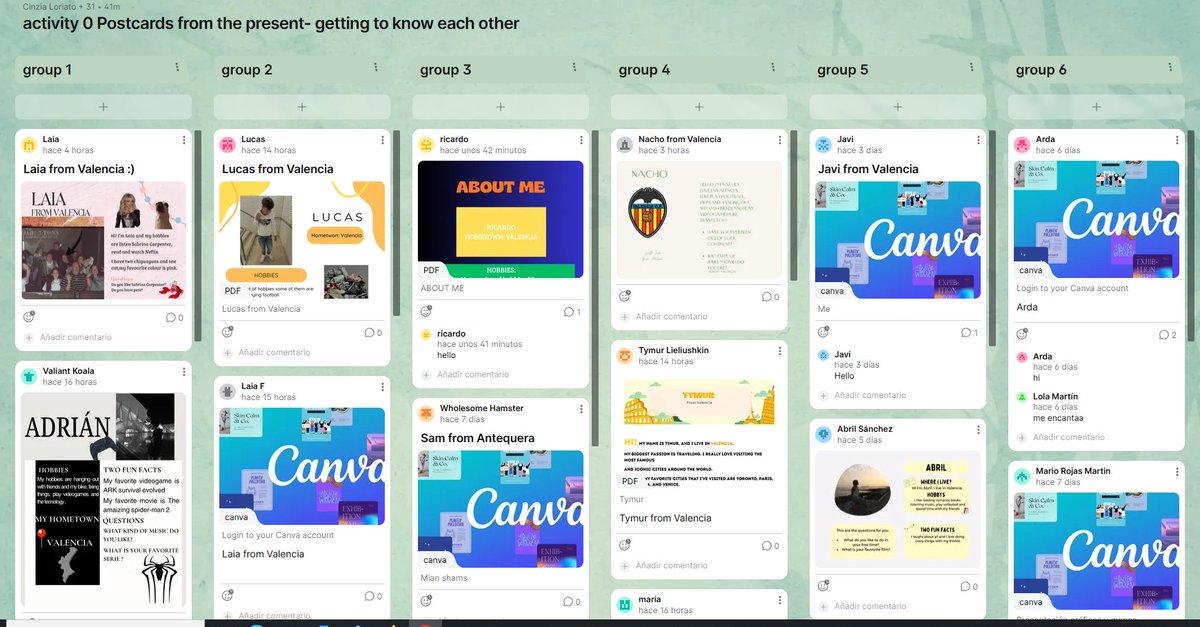The image size is (1200, 627).
Task: Add comment on Lucas from Valencia post
Action: coord(274,352)
